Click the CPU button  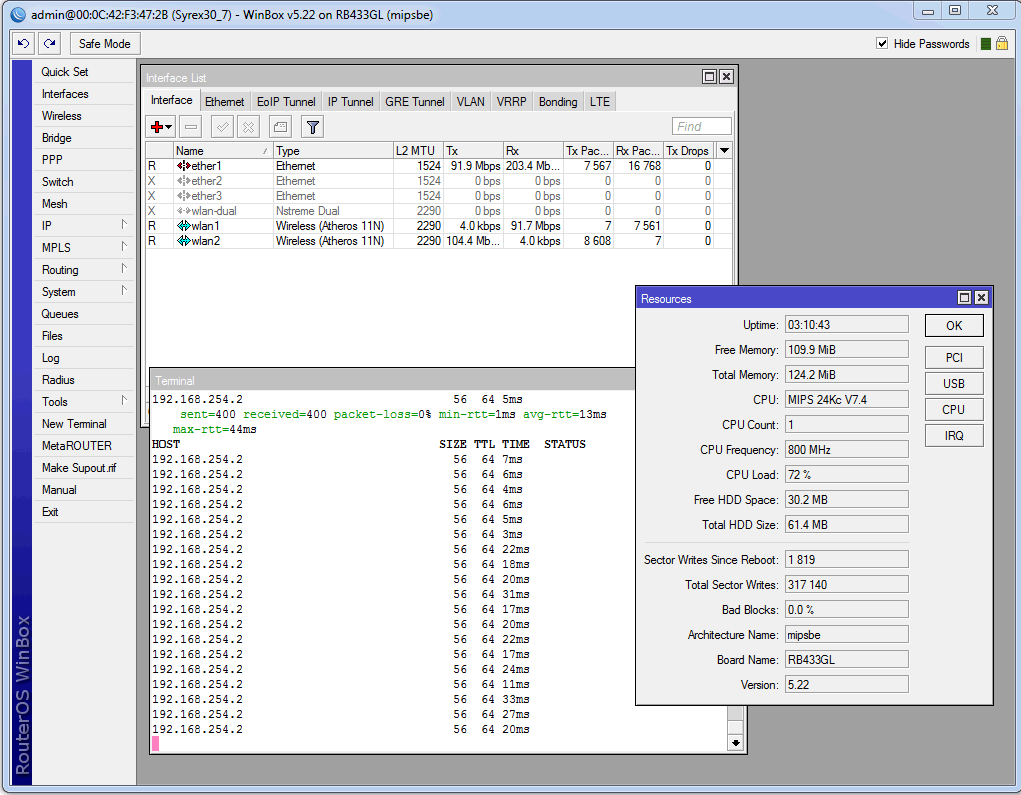click(x=954, y=410)
